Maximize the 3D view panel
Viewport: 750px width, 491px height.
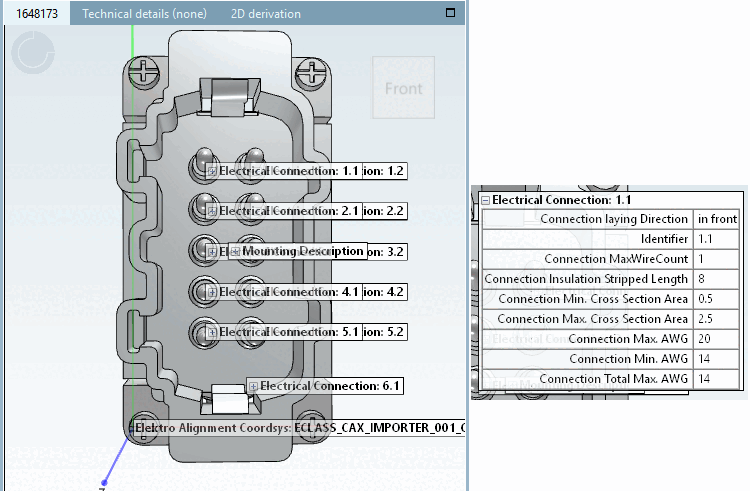450,13
